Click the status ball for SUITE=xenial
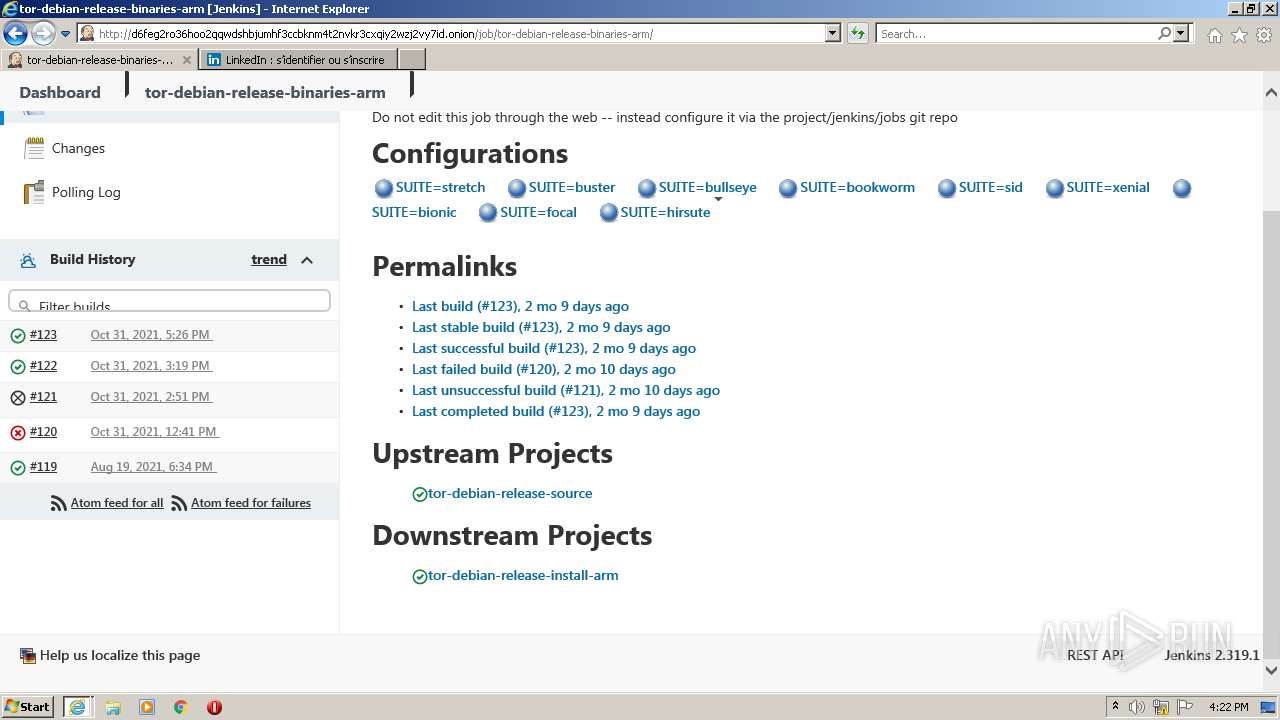Viewport: 1280px width, 720px height. coord(1055,188)
